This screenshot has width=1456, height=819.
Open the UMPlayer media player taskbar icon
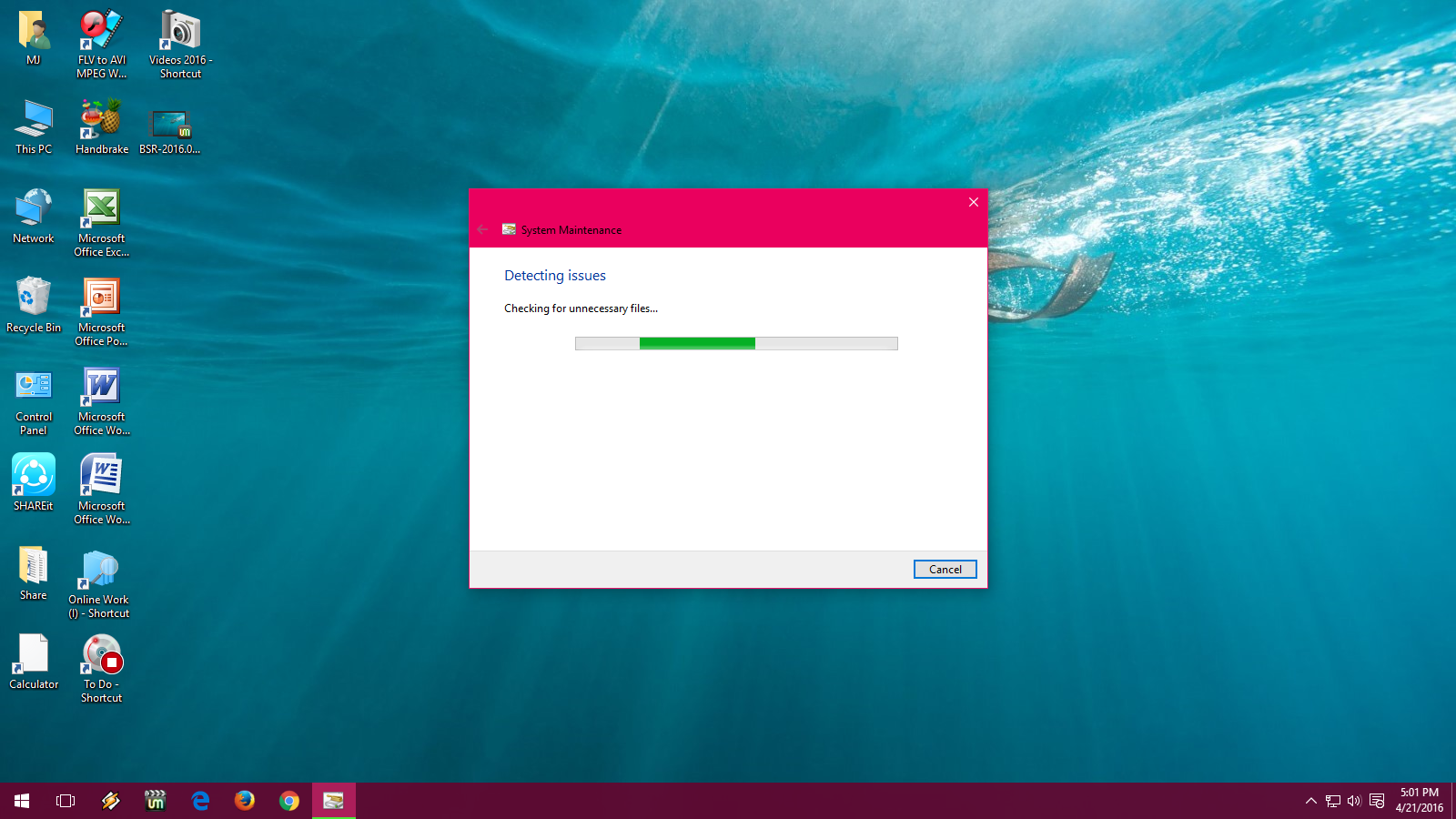coord(155,801)
